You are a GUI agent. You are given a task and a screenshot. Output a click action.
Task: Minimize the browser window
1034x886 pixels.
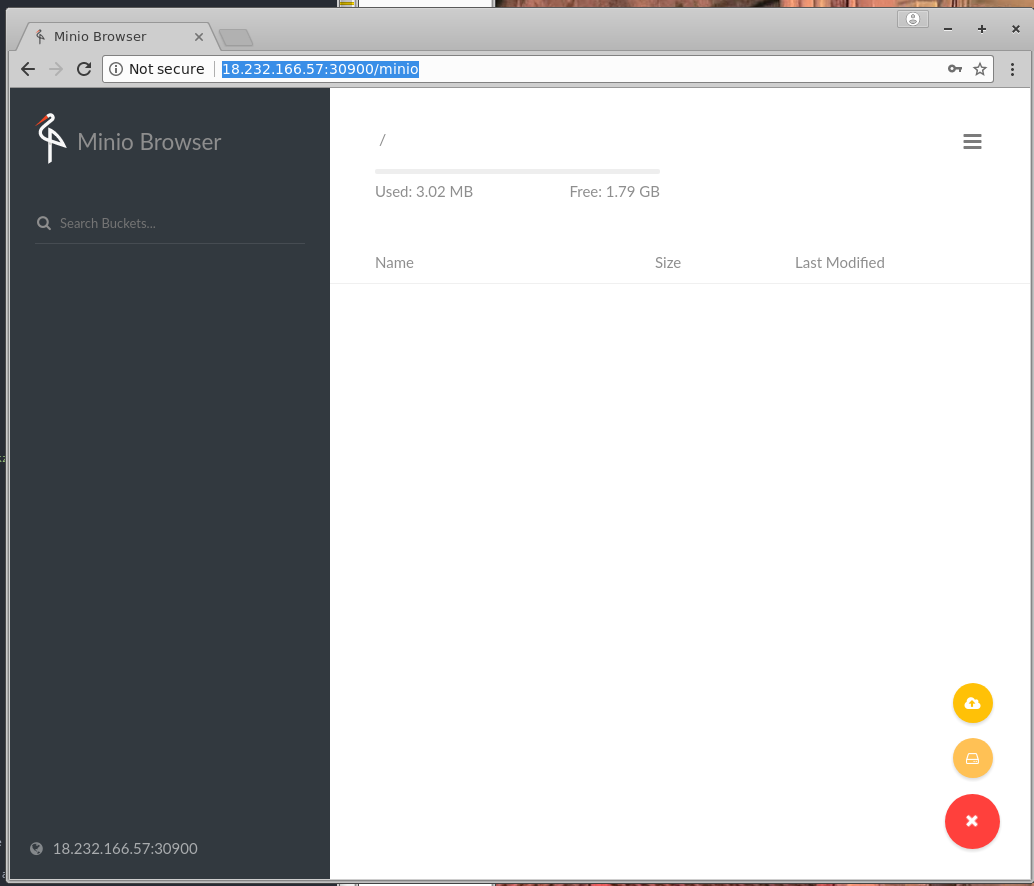948,29
